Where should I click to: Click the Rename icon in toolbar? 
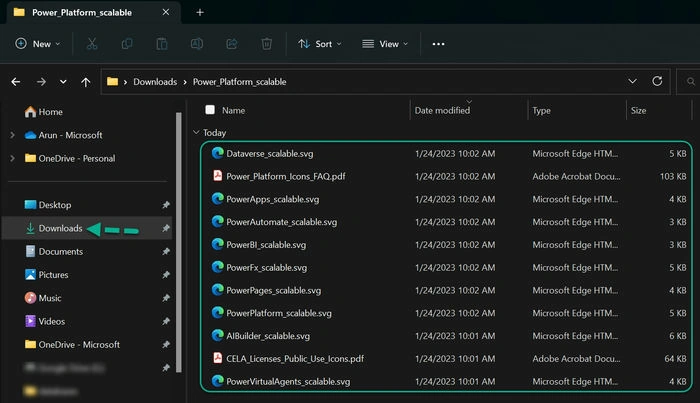[197, 44]
